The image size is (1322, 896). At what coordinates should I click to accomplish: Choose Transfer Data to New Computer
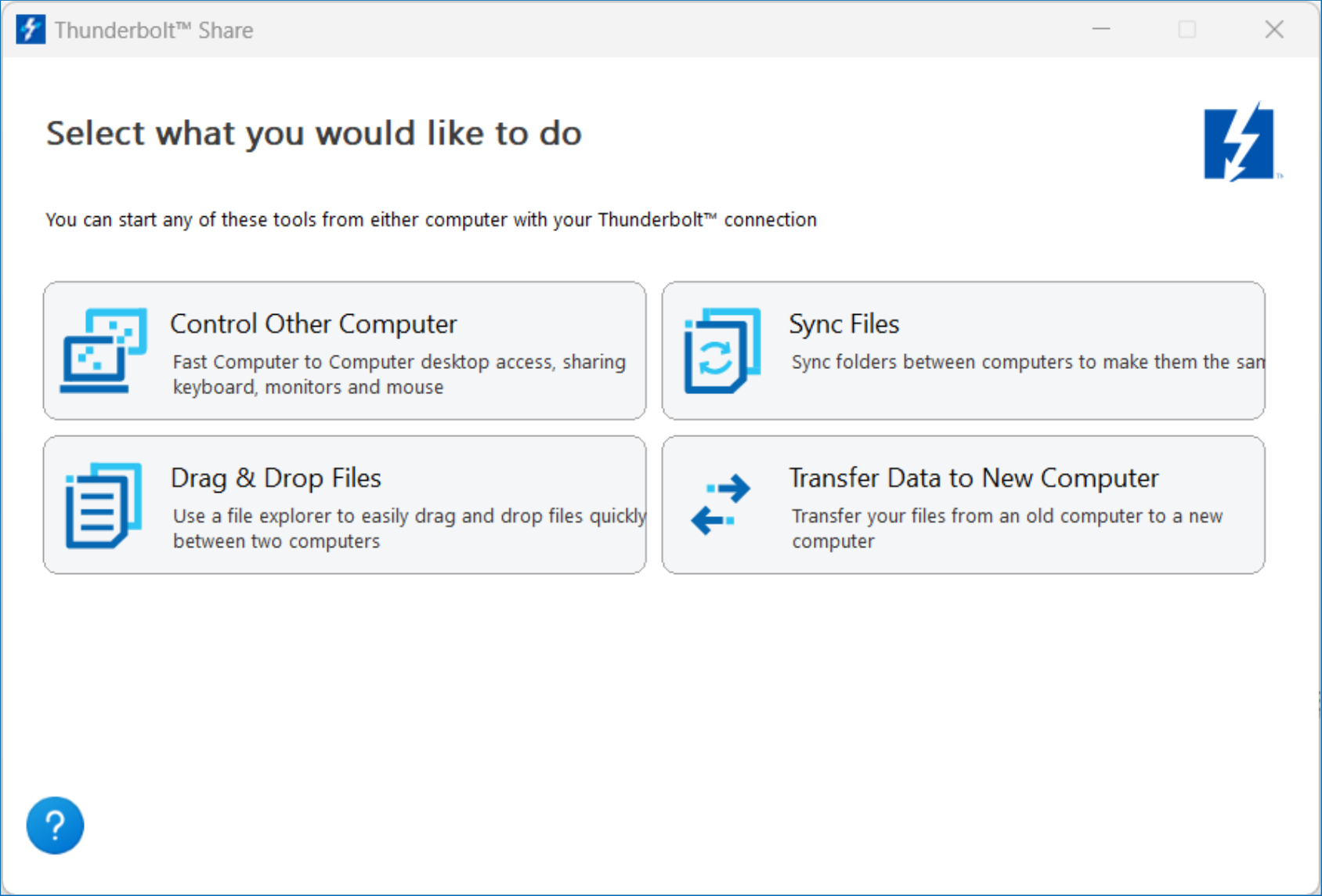[x=963, y=505]
